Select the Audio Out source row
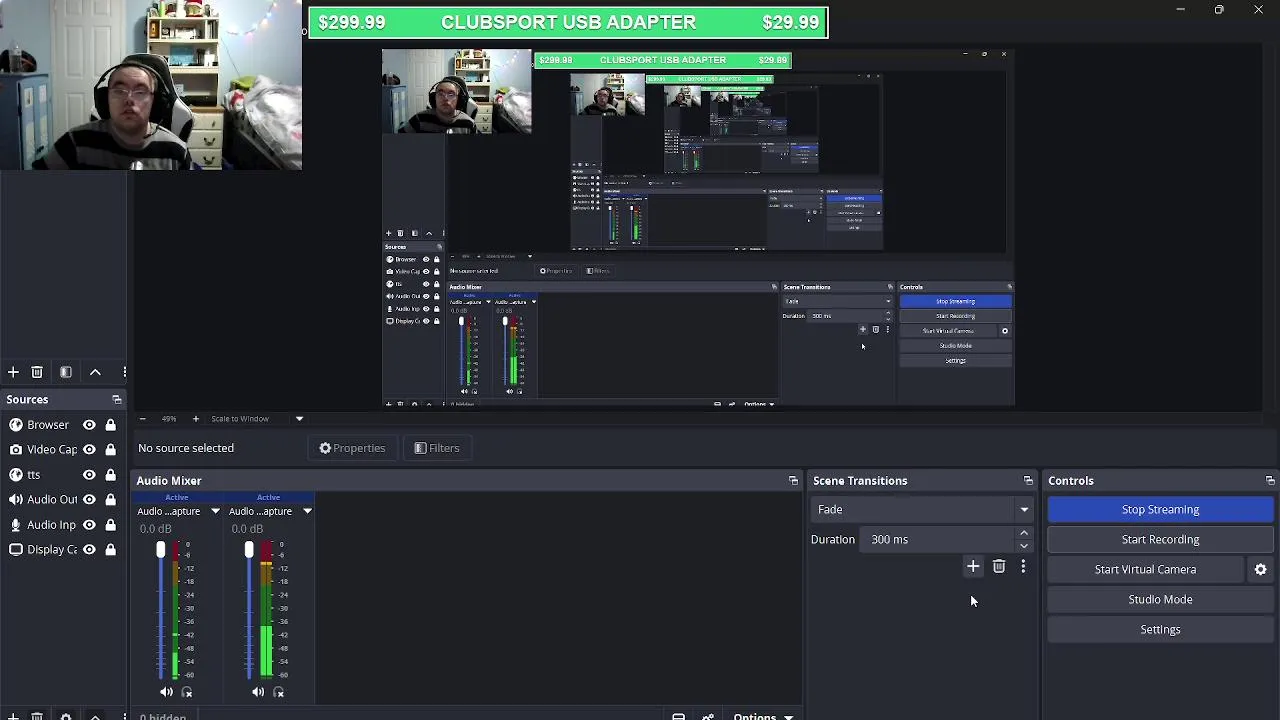The image size is (1280, 720). click(x=62, y=500)
